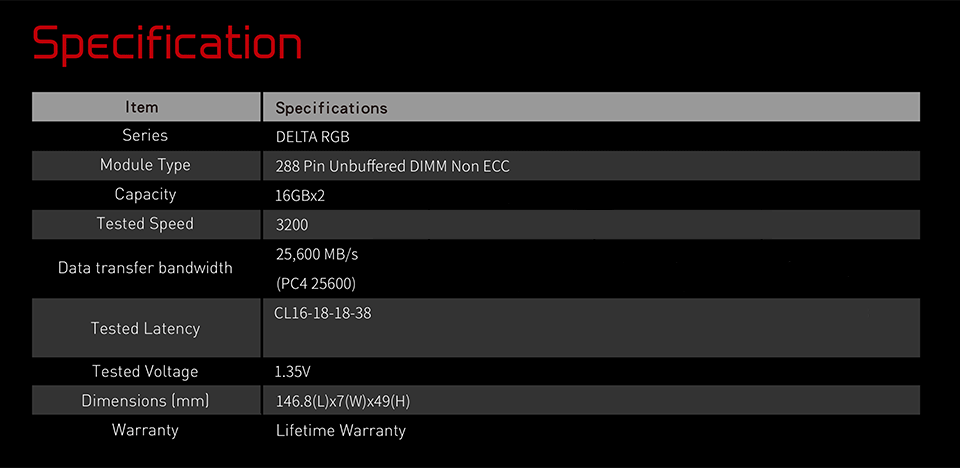Select the 146.8(L)x7(W)x49(H) dimensions value
This screenshot has height=468, width=960.
click(x=343, y=402)
